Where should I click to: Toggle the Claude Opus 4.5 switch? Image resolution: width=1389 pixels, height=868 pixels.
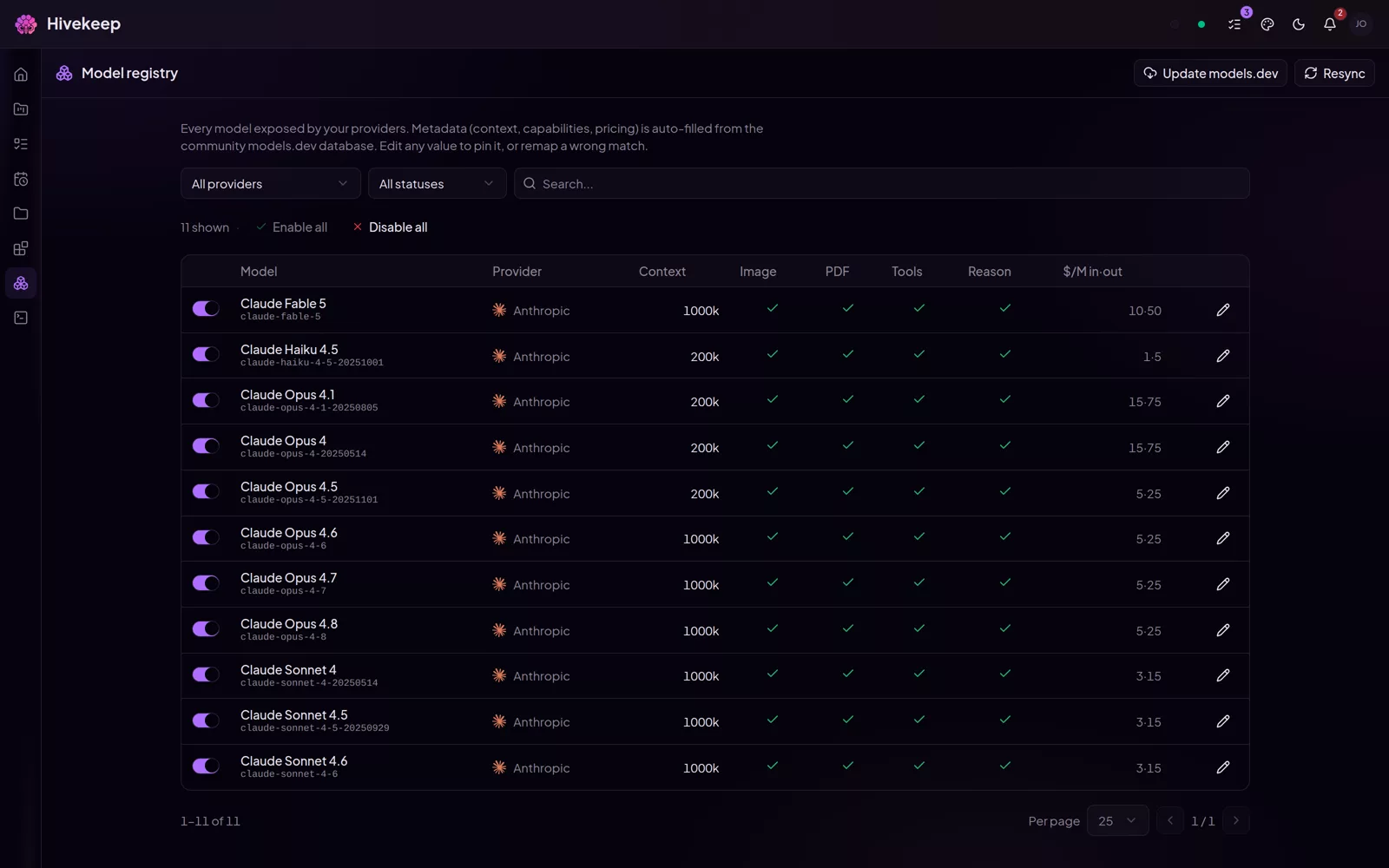206,491
